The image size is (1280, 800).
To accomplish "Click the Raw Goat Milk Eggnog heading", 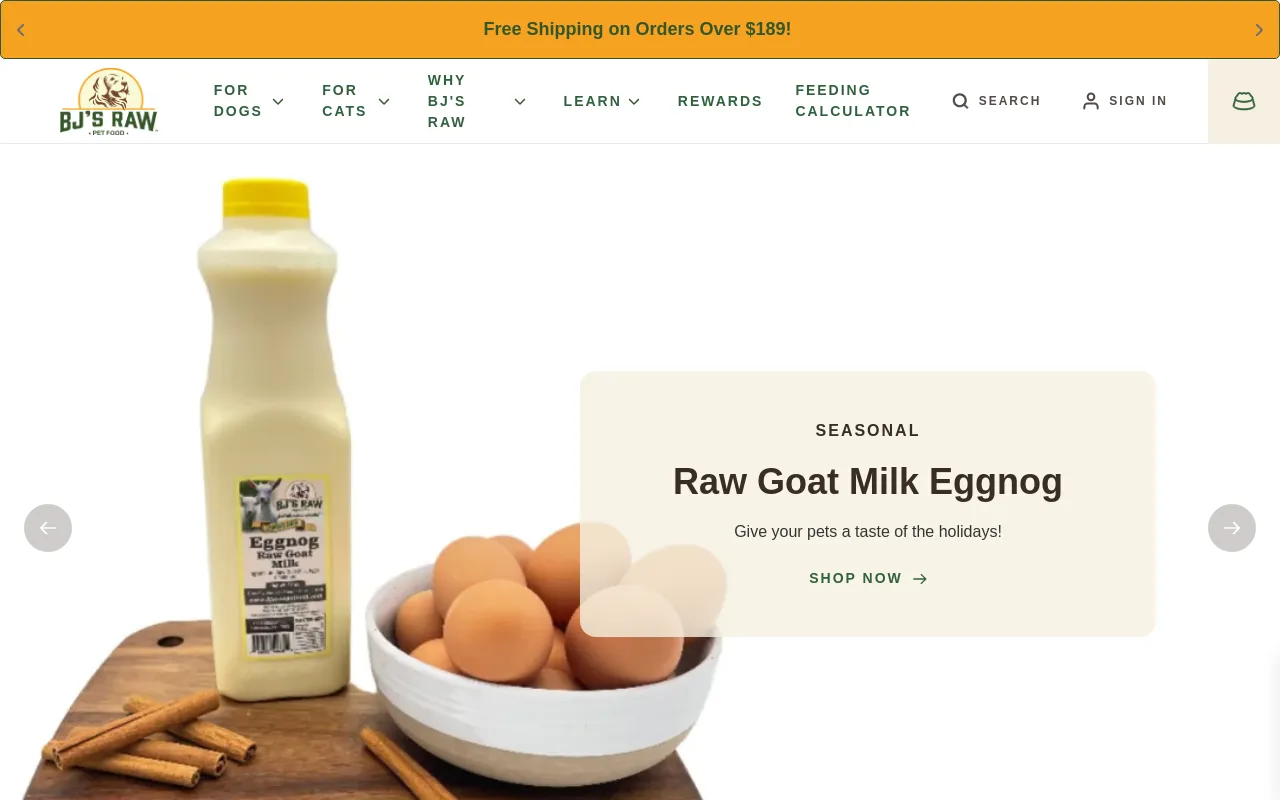I will (x=868, y=481).
